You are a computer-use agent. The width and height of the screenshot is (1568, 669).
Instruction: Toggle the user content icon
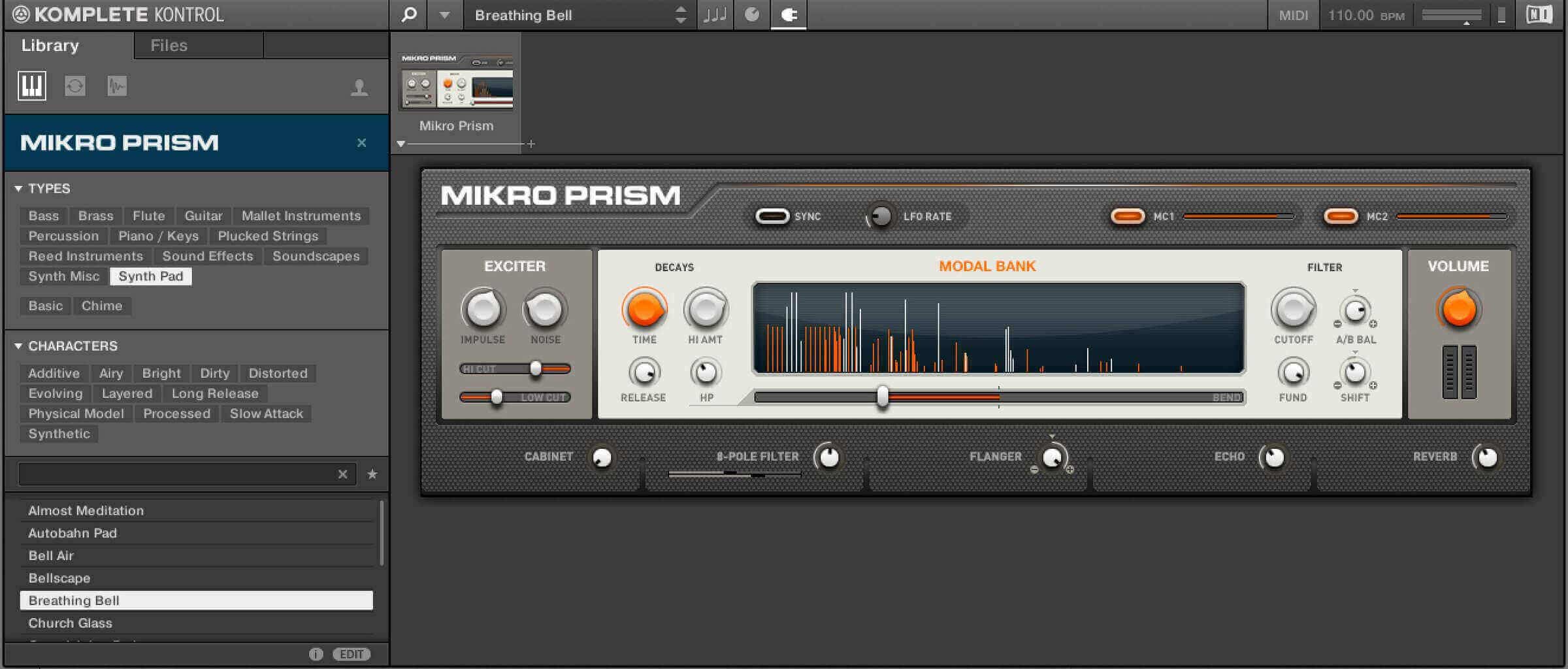pyautogui.click(x=359, y=87)
